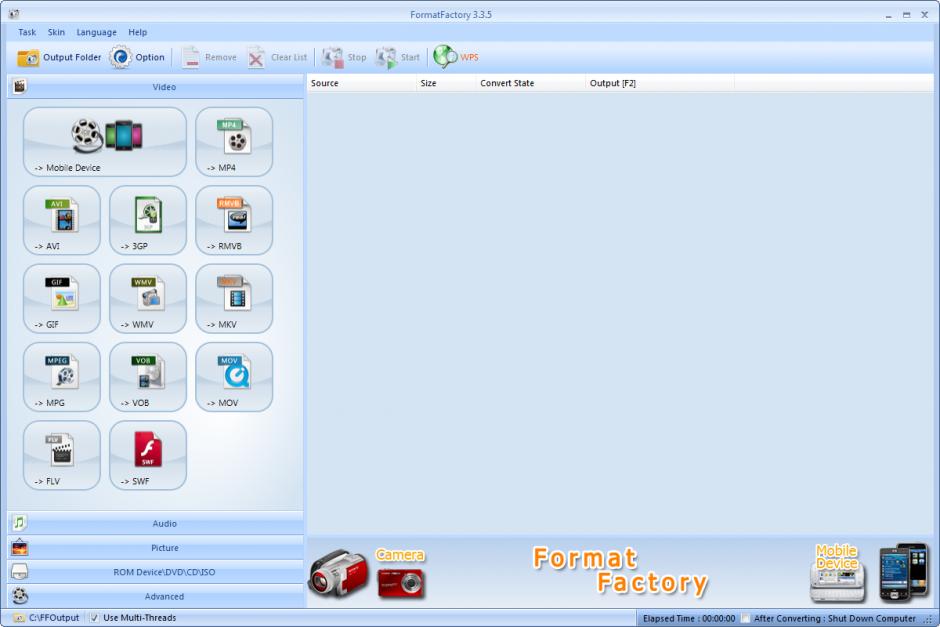
Task: Open the Task menu
Action: click(x=27, y=32)
